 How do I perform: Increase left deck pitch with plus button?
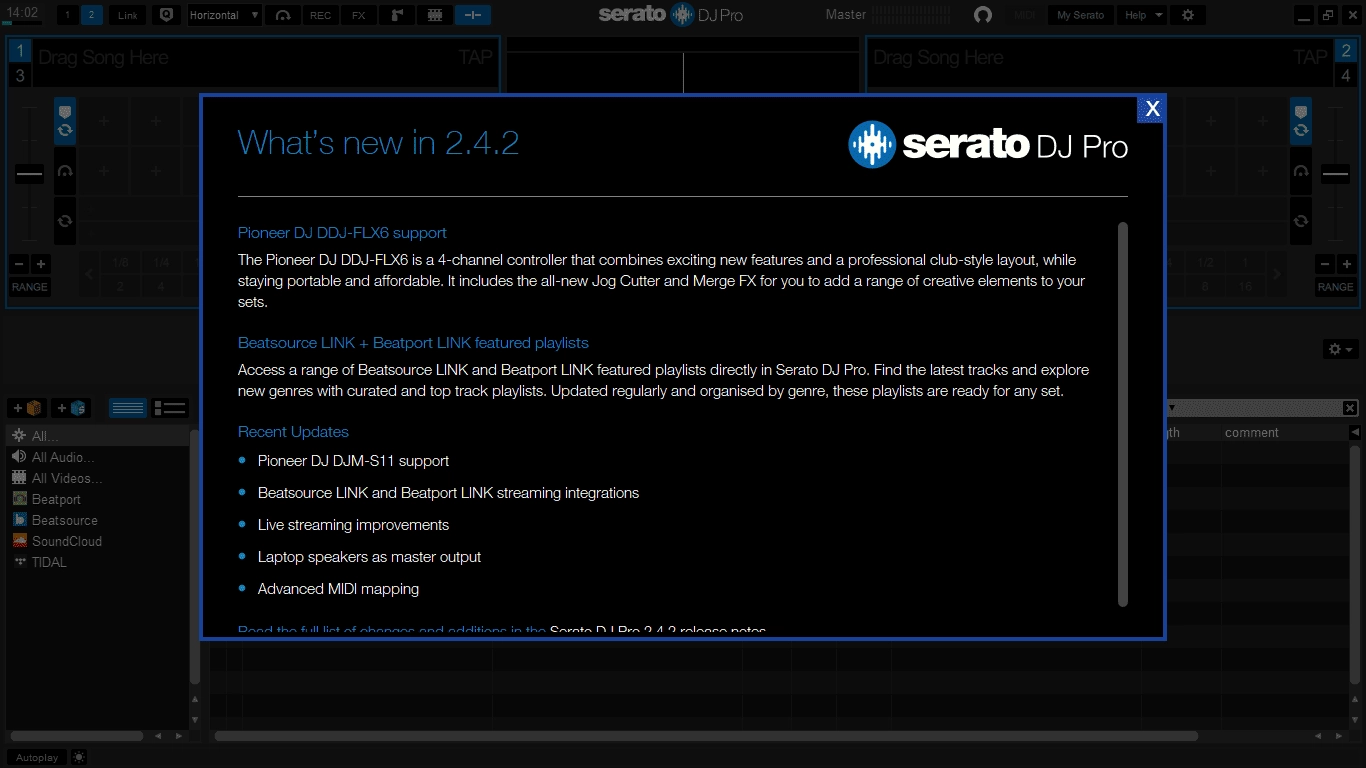tap(40, 265)
